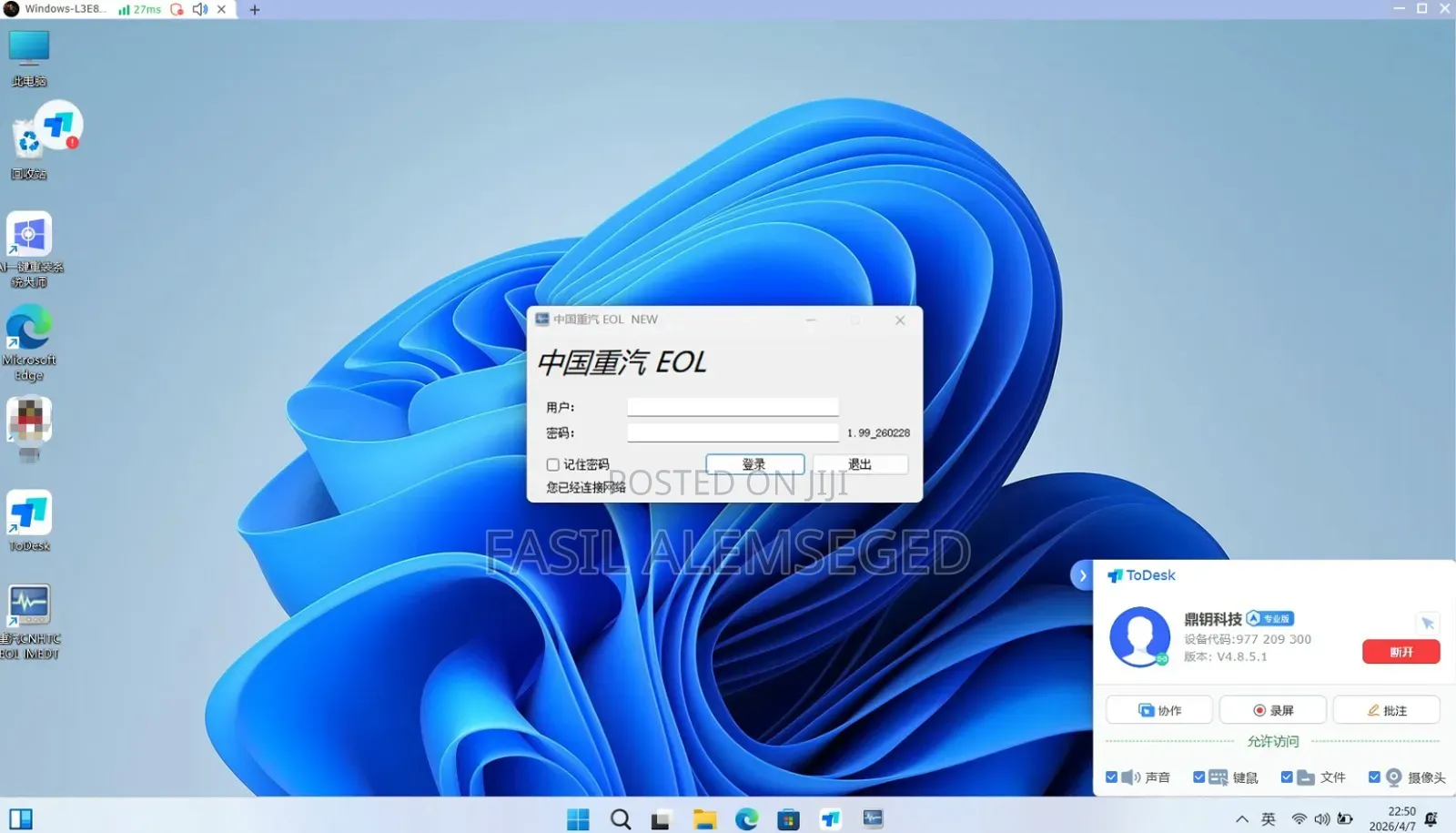Click the 退出 exit button
The width and height of the screenshot is (1456, 833).
pos(860,464)
